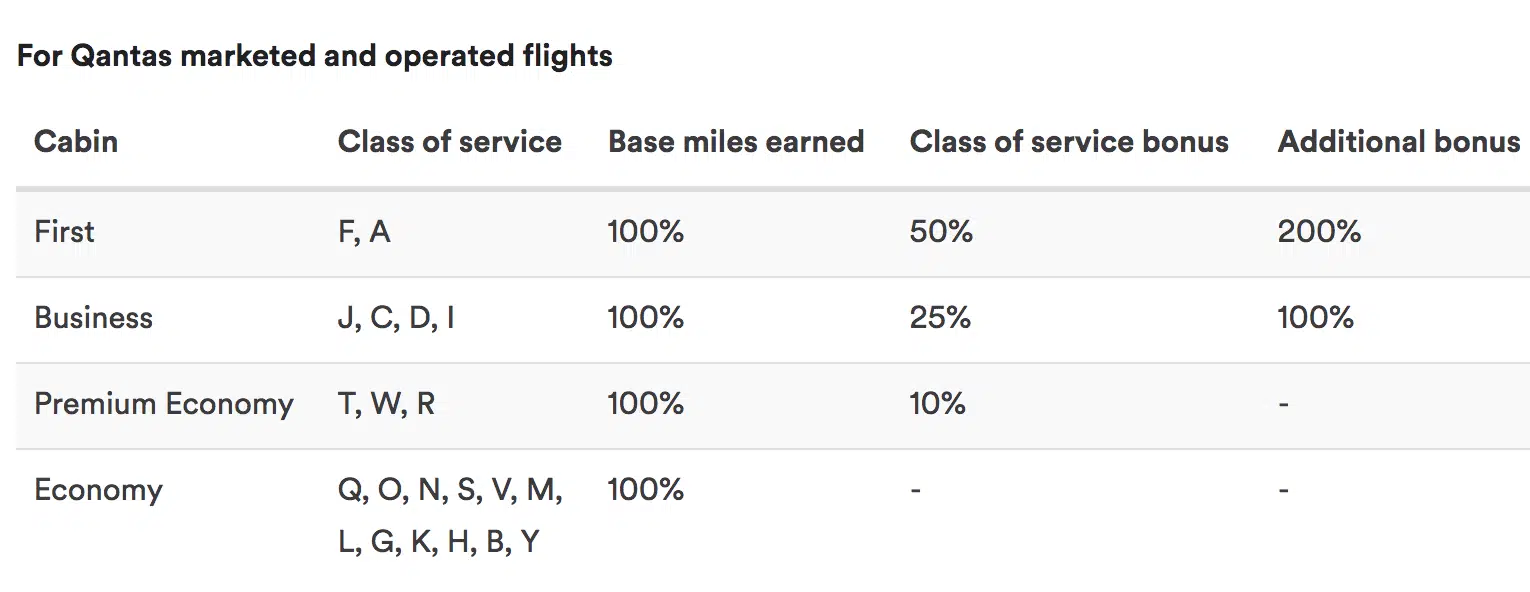This screenshot has width=1530, height=592.
Task: Select the Economy cabin row label
Action: (98, 490)
